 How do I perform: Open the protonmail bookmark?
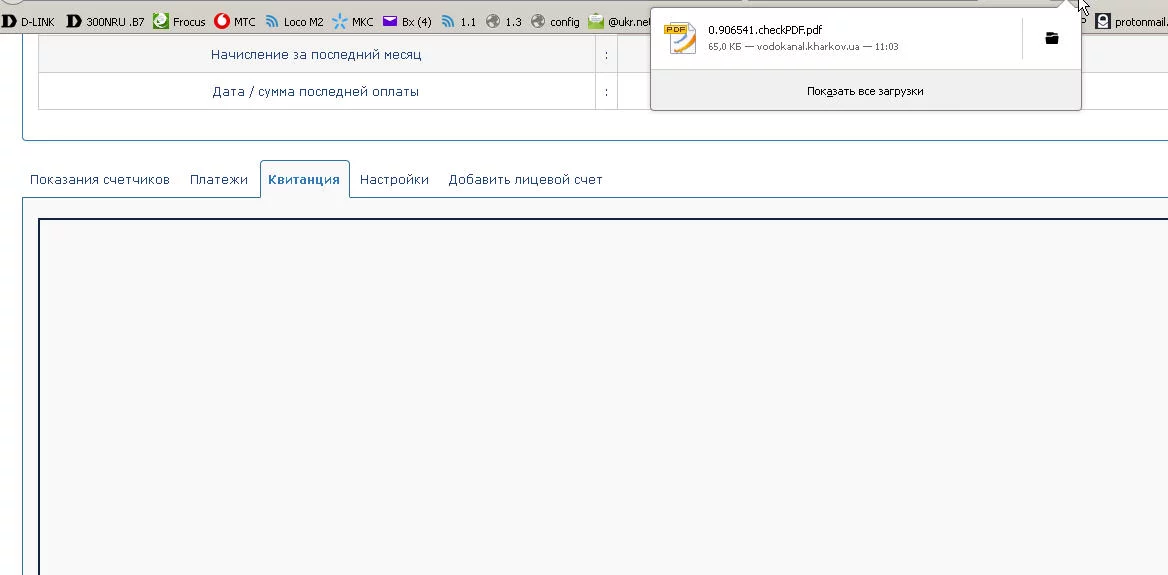click(1132, 22)
